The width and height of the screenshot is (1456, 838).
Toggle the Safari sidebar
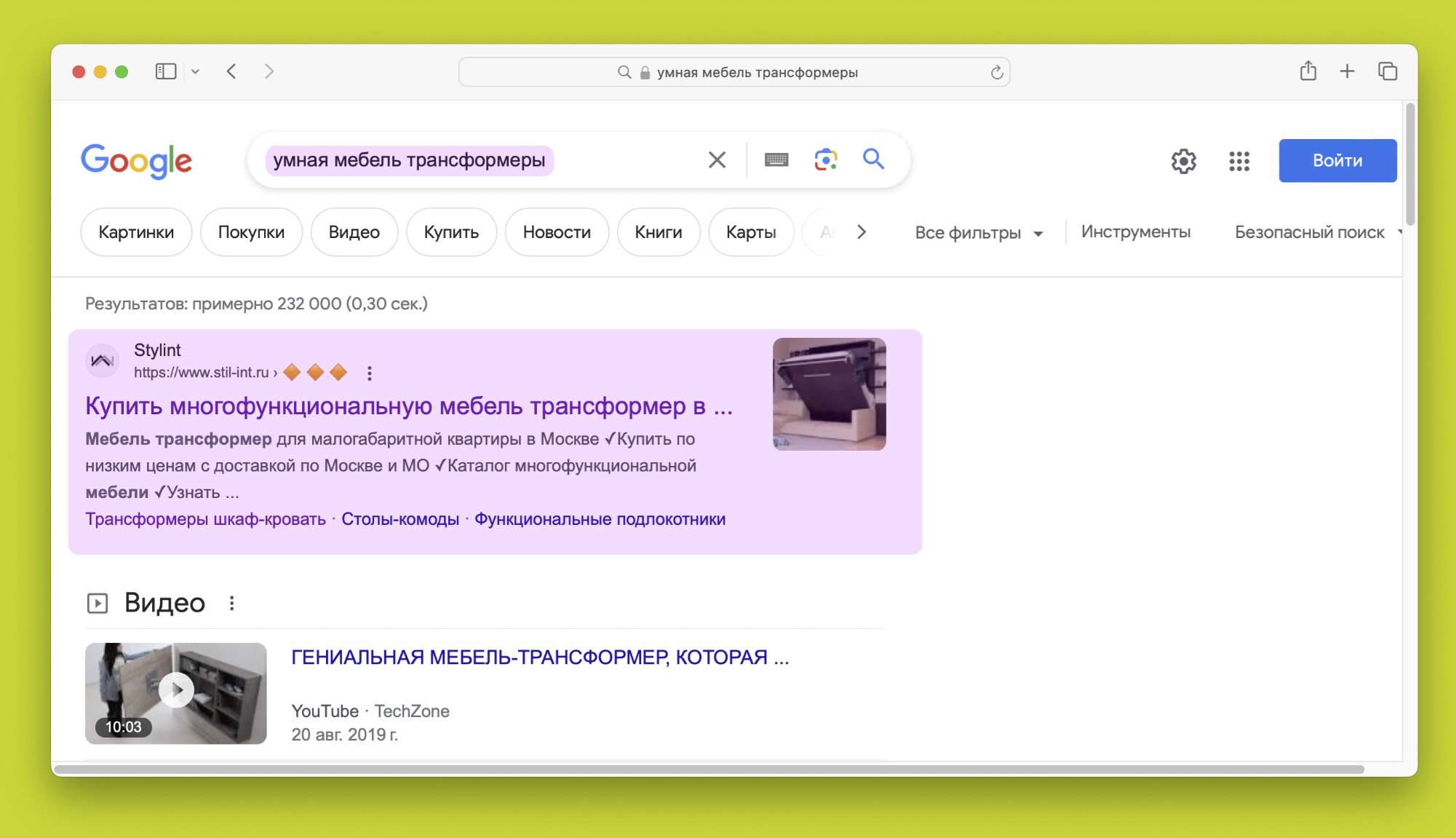[166, 71]
